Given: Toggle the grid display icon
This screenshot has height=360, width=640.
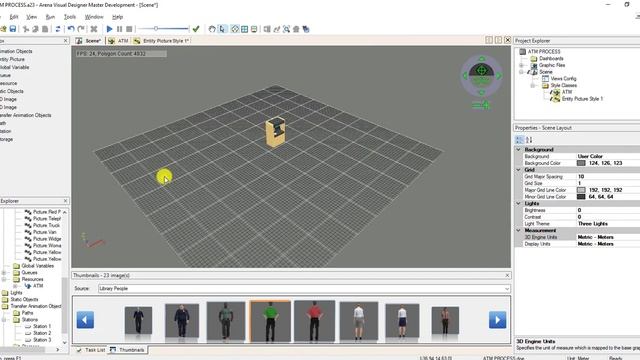Looking at the screenshot, I should (244, 29).
